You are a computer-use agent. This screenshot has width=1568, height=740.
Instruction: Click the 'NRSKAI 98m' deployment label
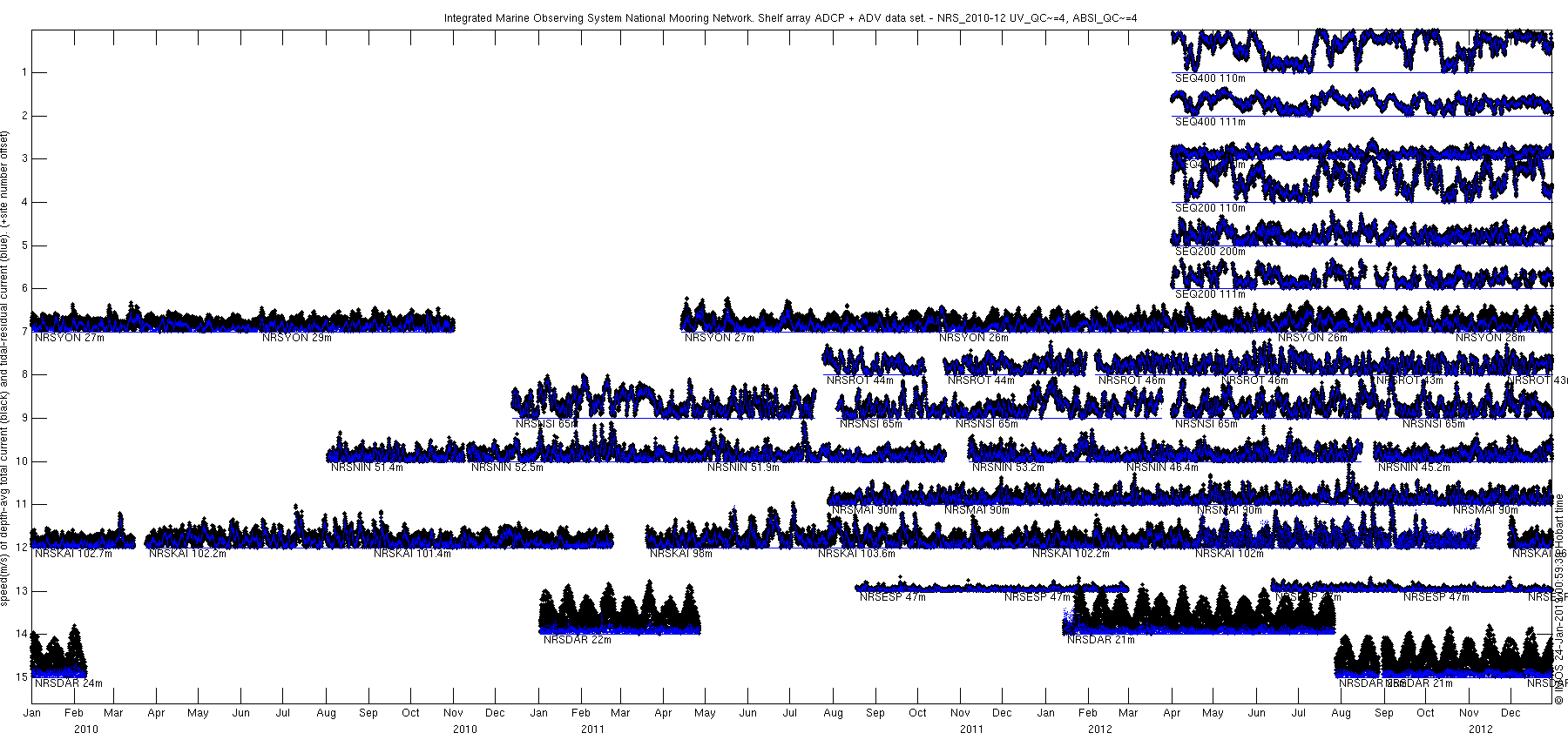coord(681,554)
